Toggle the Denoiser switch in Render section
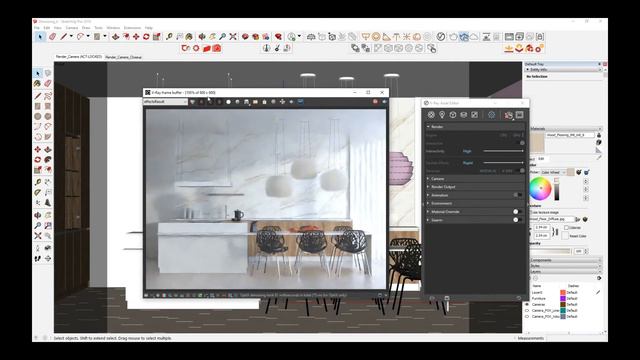The height and width of the screenshot is (360, 640). point(521,171)
